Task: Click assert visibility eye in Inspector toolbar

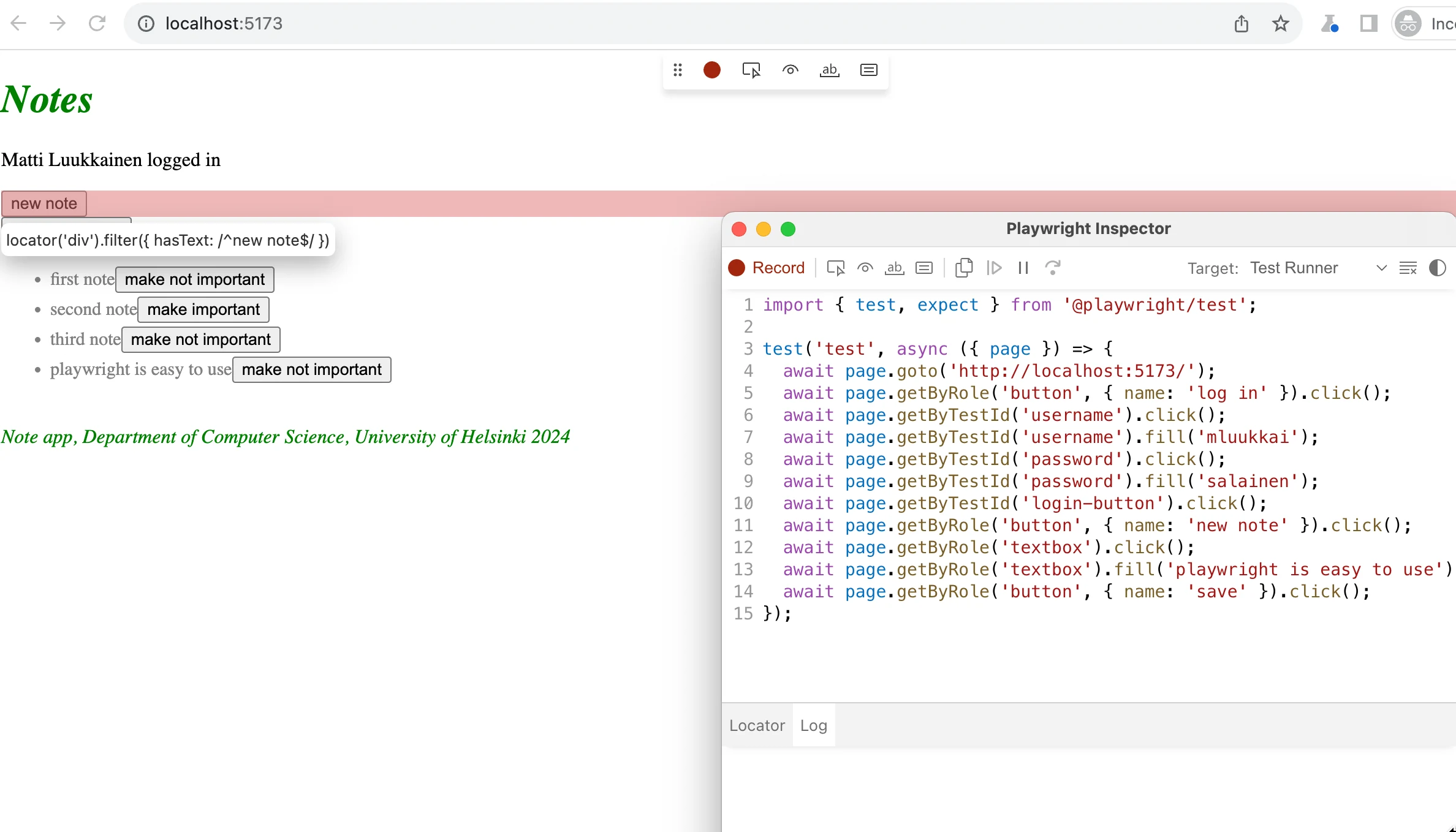Action: click(865, 268)
